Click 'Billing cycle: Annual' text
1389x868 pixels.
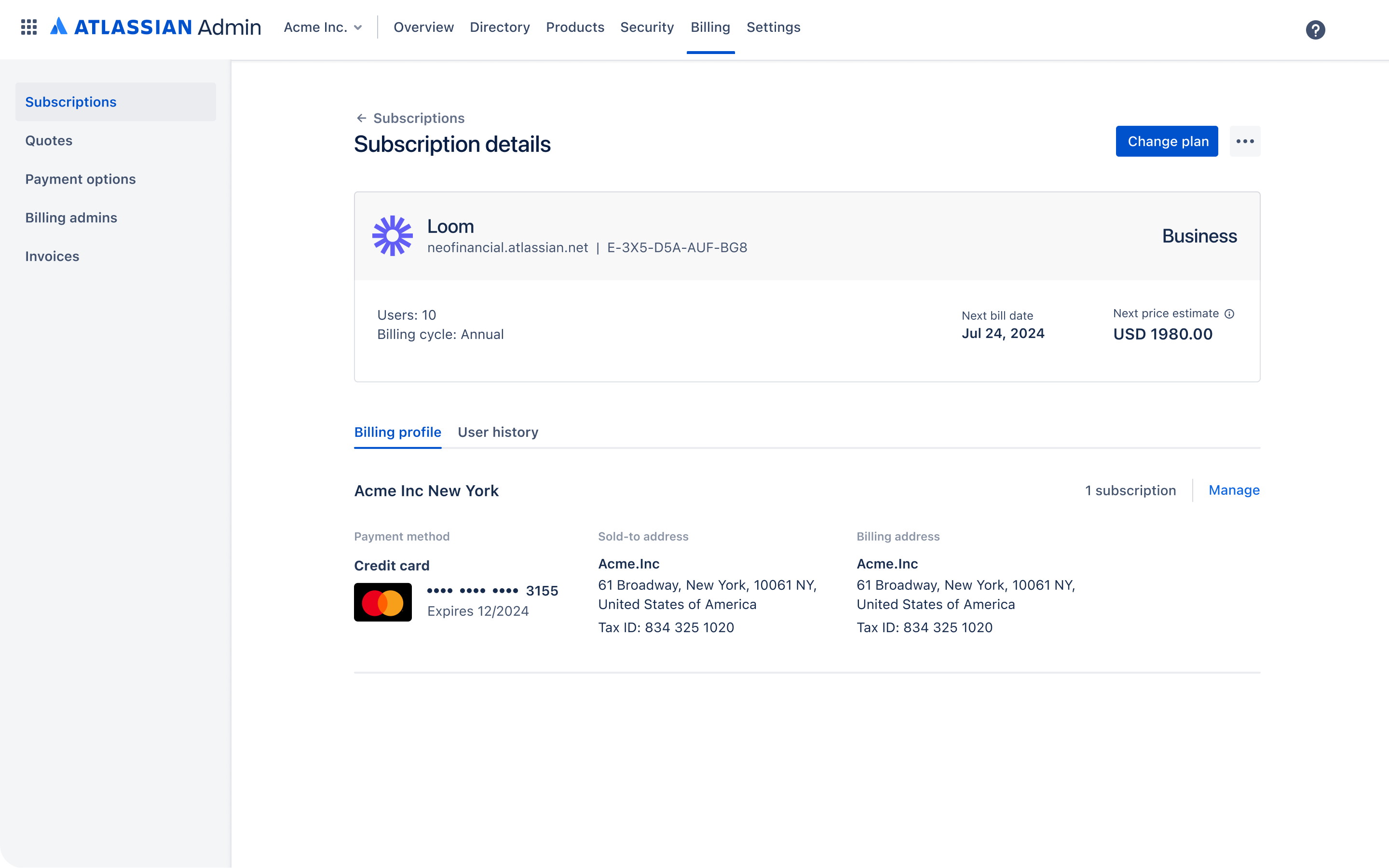pos(440,335)
